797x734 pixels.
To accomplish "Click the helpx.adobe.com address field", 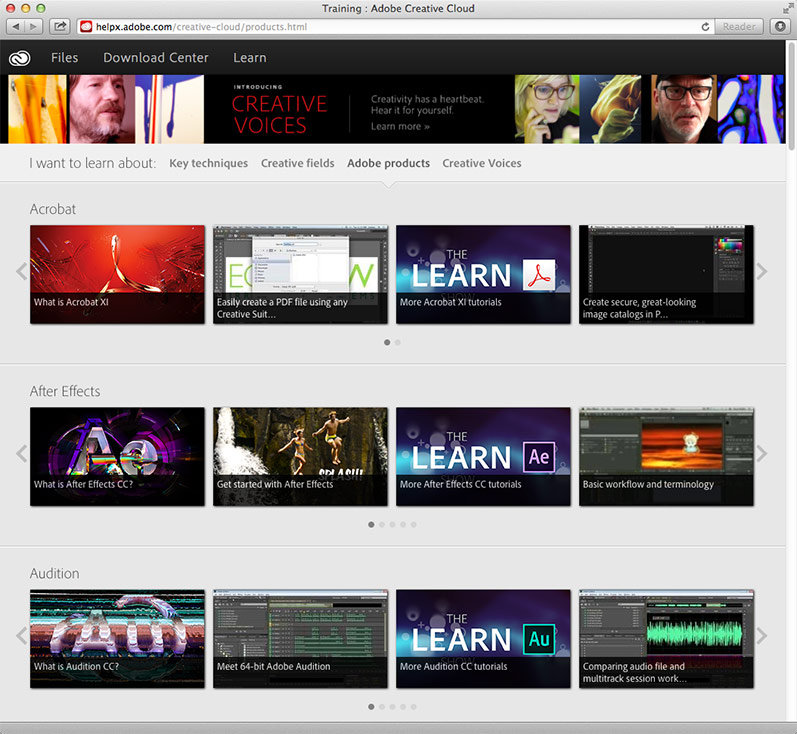I will [395, 26].
